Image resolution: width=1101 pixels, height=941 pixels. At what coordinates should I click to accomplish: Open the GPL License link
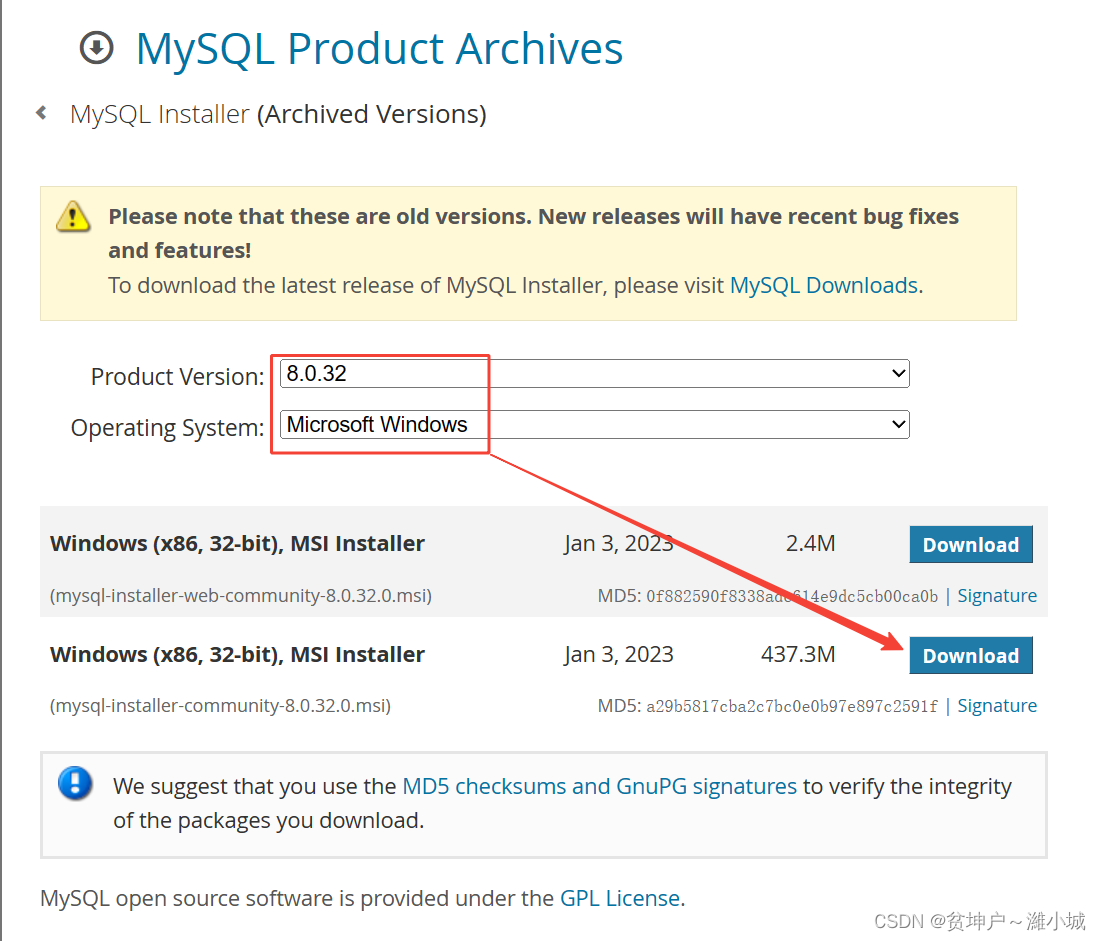pos(620,898)
